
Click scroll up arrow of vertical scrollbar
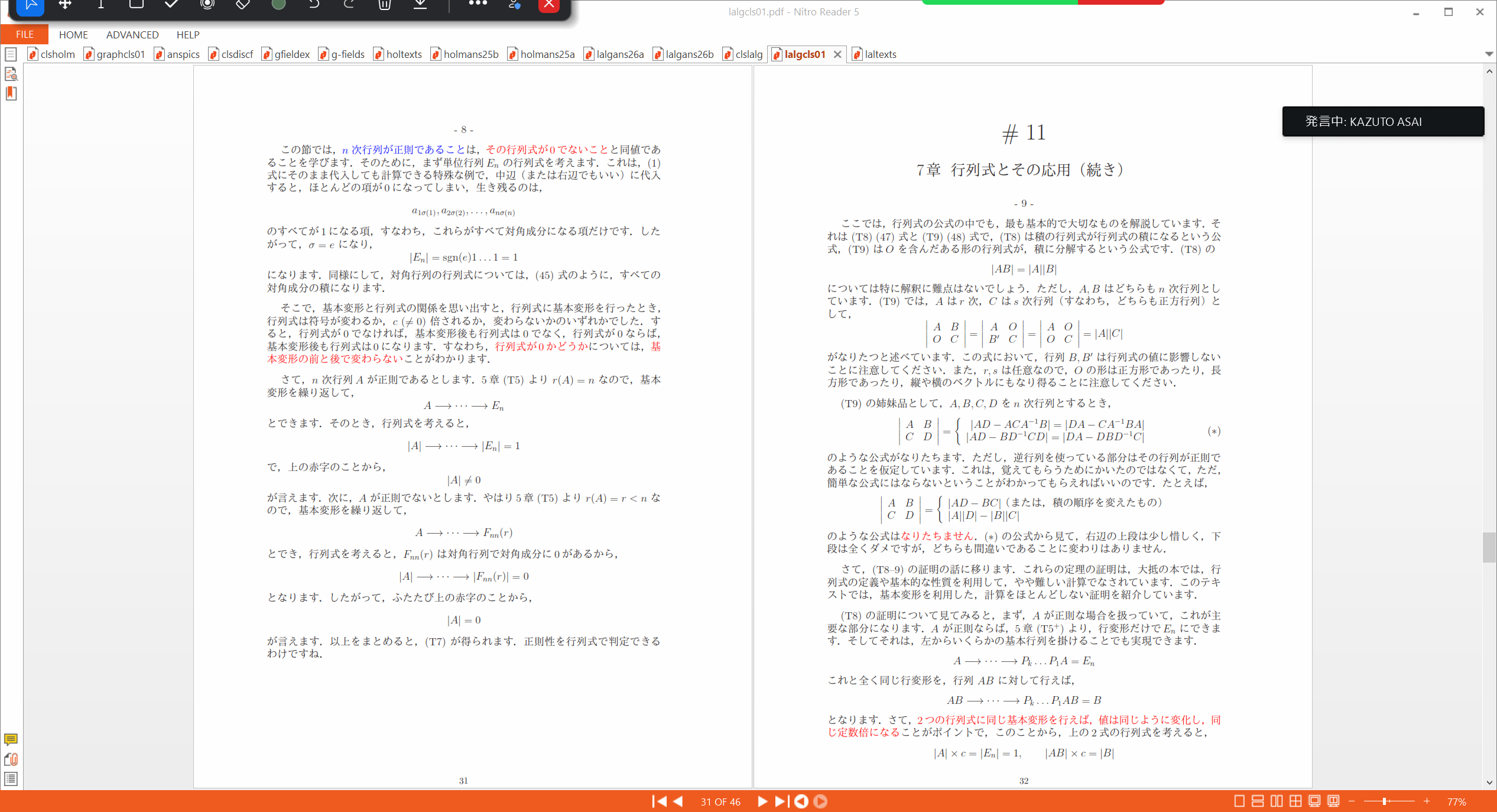click(1489, 71)
